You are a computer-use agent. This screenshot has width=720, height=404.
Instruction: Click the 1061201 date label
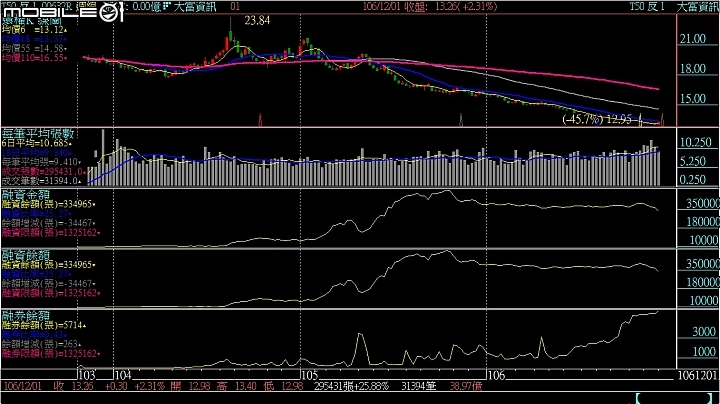(x=697, y=376)
